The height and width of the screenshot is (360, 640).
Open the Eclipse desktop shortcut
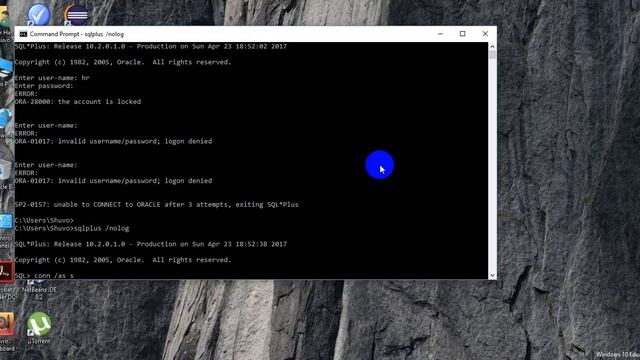[x=76, y=14]
